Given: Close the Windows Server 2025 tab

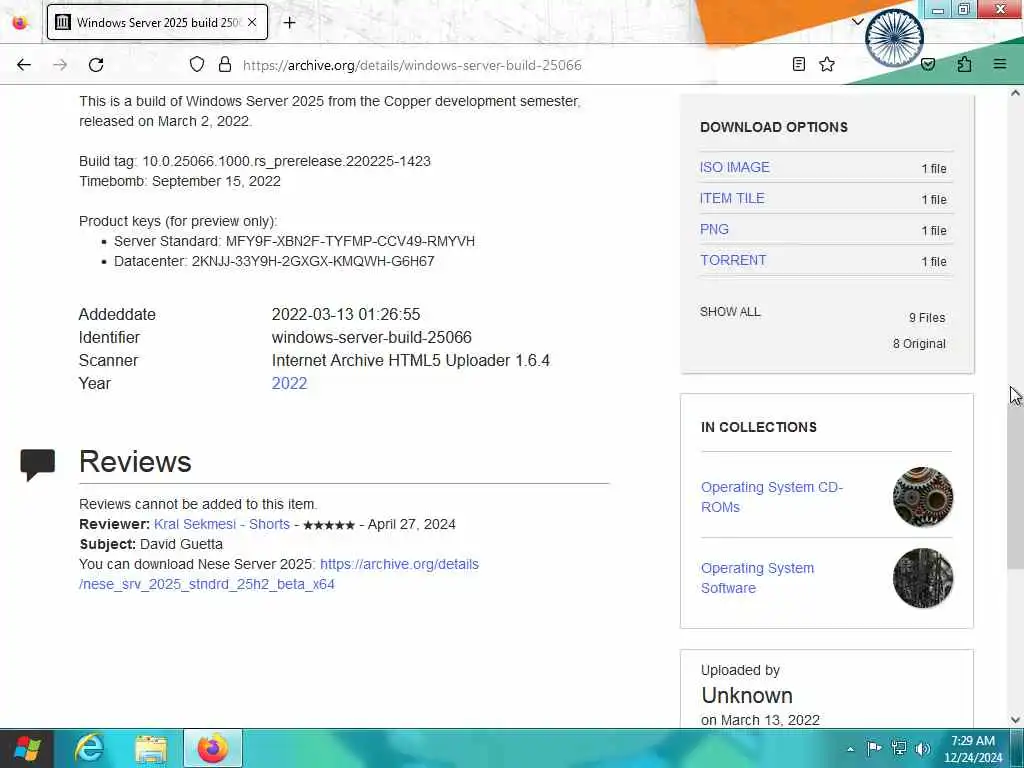Looking at the screenshot, I should [252, 22].
